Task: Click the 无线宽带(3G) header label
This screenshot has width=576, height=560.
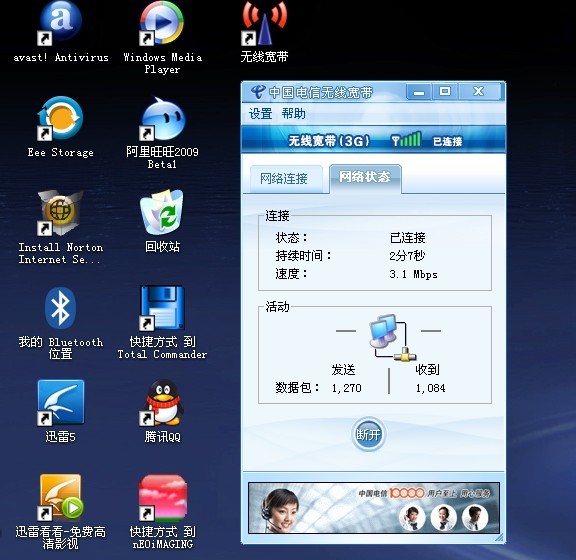Action: pos(329,141)
